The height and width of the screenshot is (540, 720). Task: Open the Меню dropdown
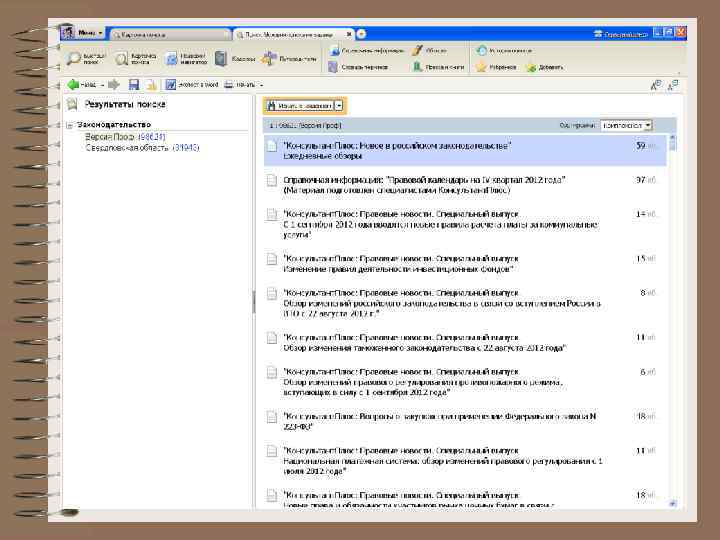[83, 33]
